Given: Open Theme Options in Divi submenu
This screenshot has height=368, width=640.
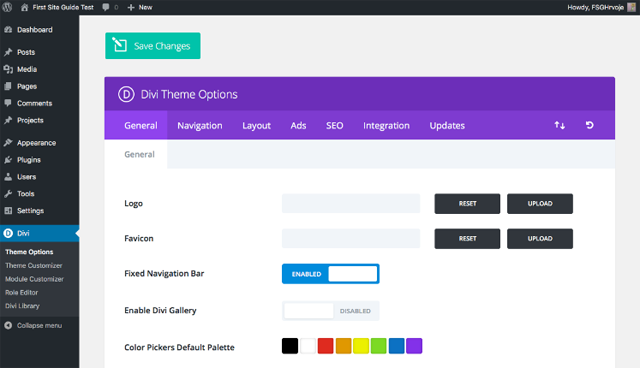Looking at the screenshot, I should point(29,252).
